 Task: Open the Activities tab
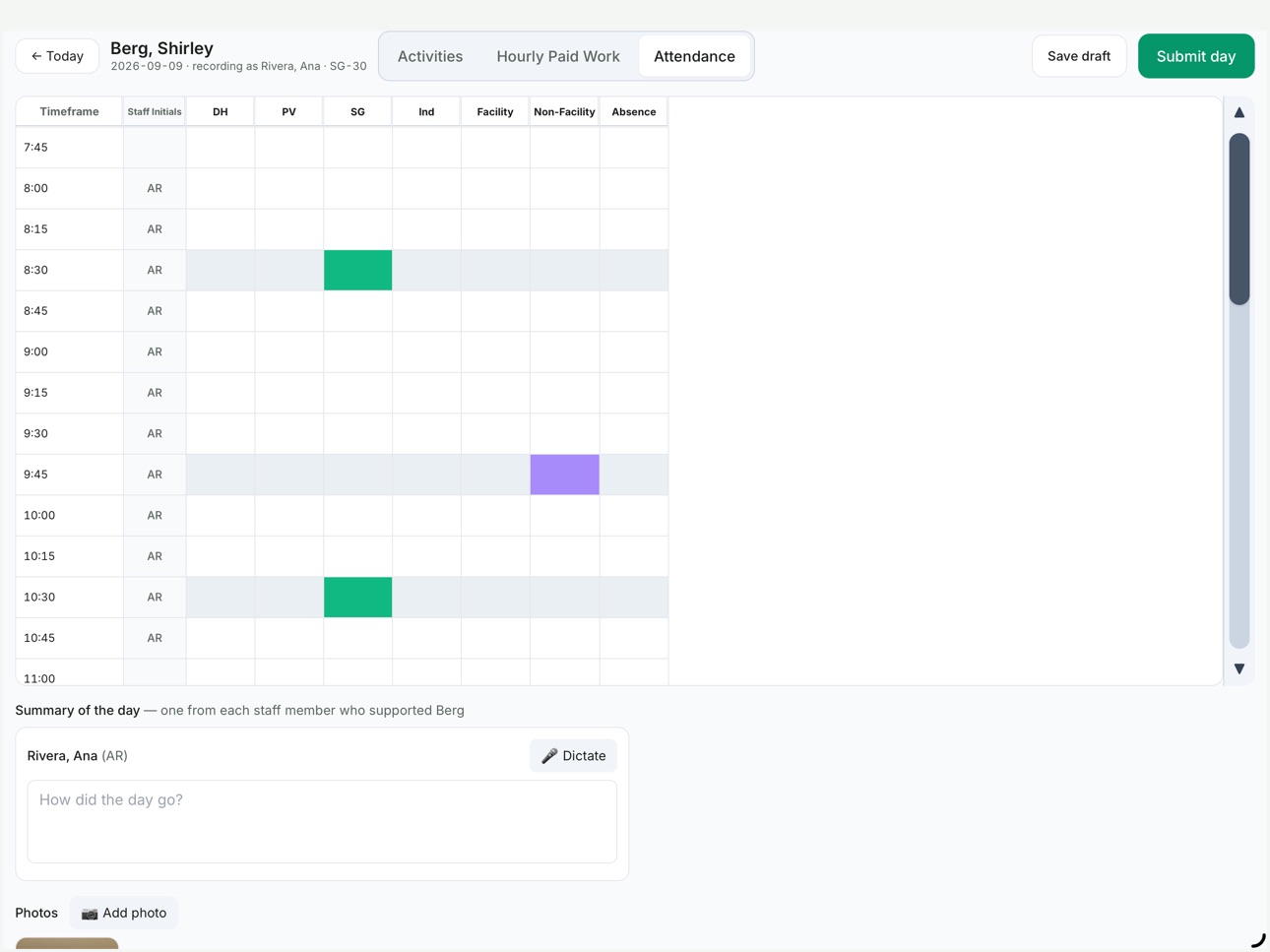pyautogui.click(x=430, y=56)
